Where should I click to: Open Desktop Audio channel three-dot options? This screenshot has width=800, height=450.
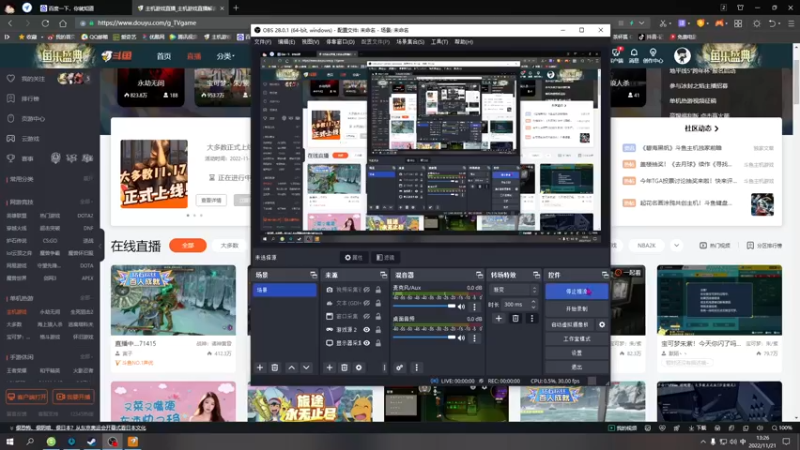point(474,338)
